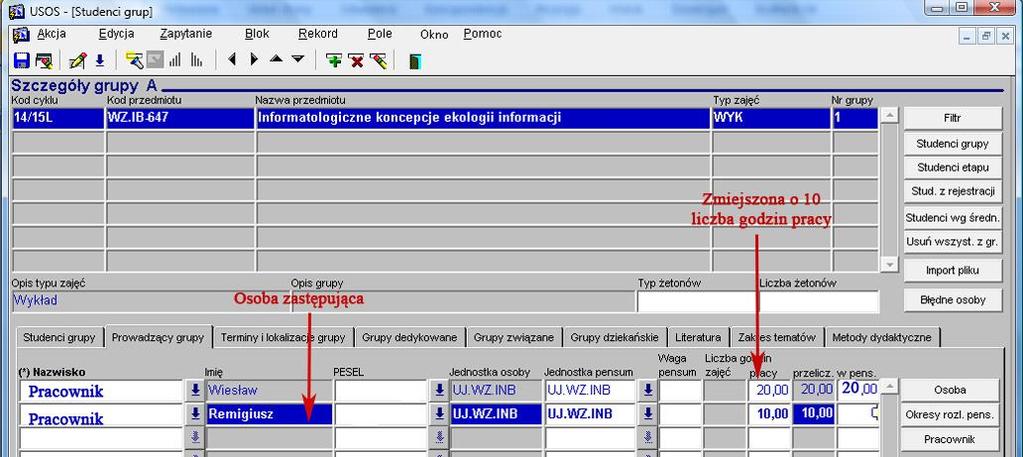Open the Edycja menu
This screenshot has height=457, width=1023.
[117, 34]
